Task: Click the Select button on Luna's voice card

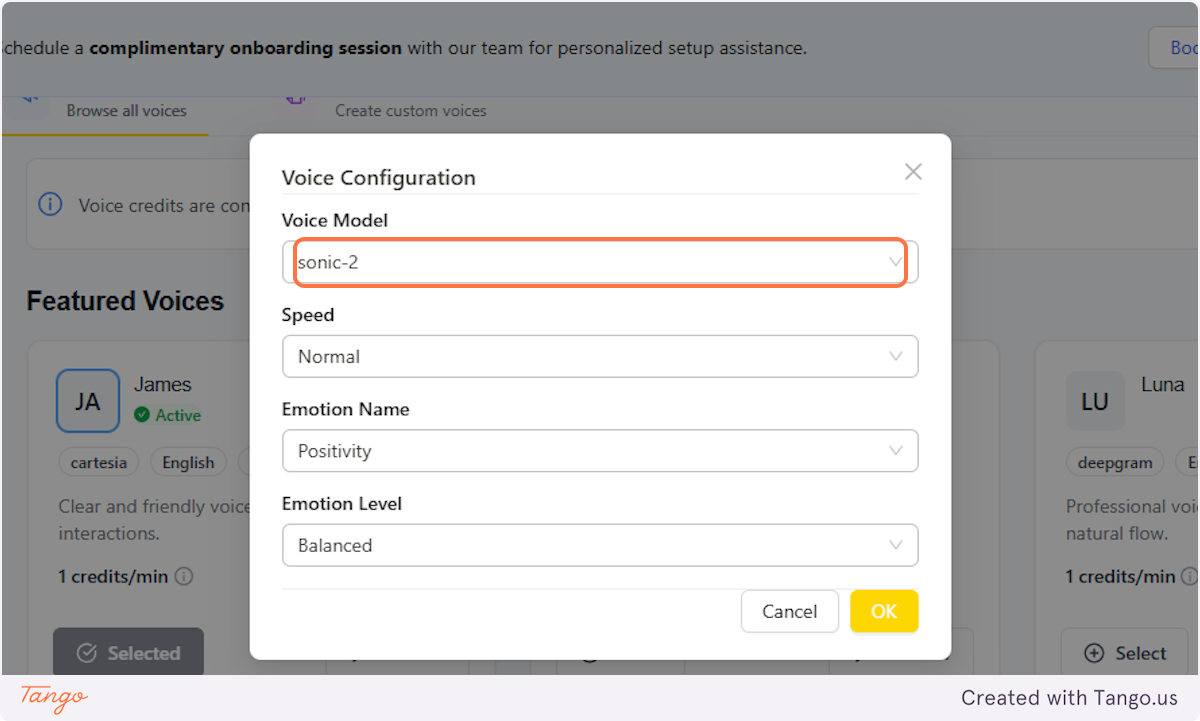Action: [x=1125, y=652]
